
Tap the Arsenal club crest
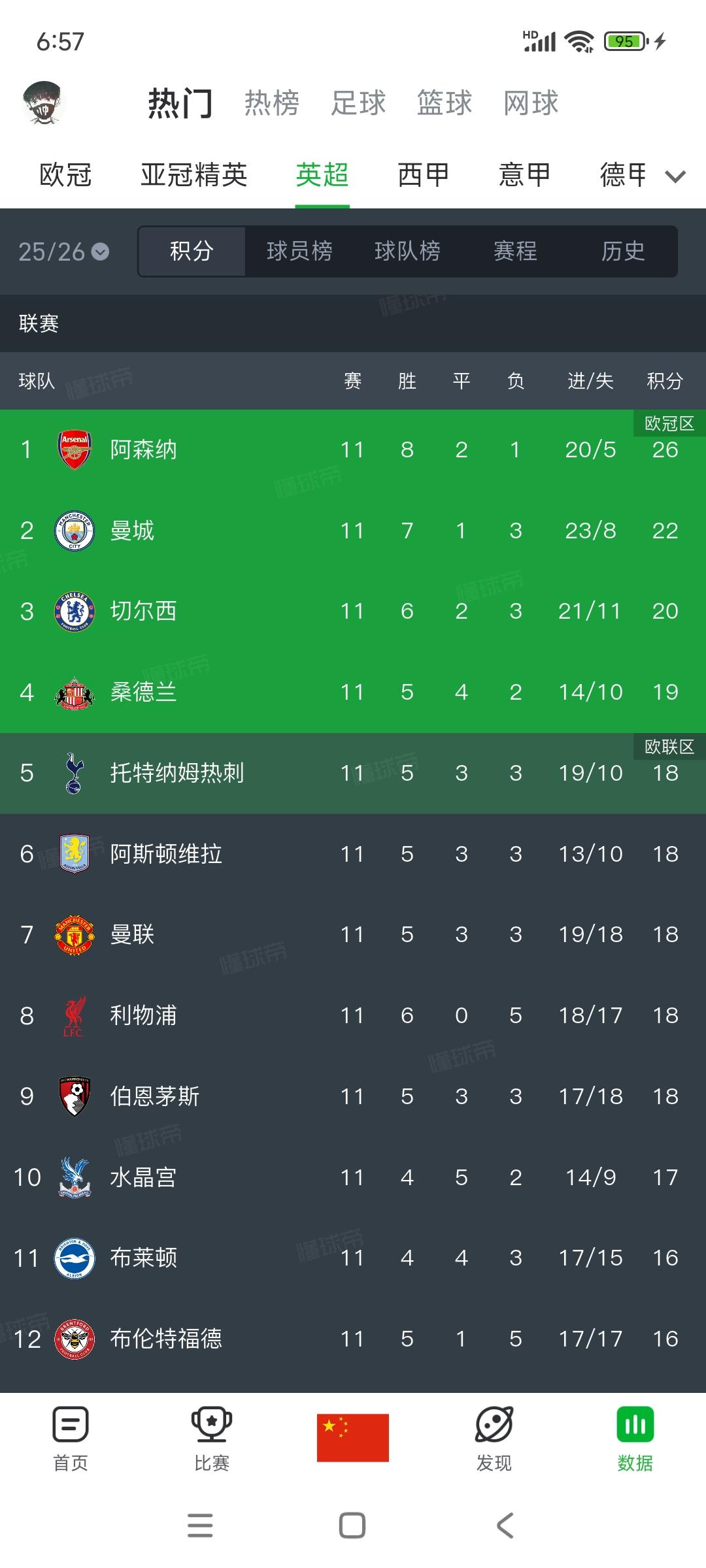75,449
